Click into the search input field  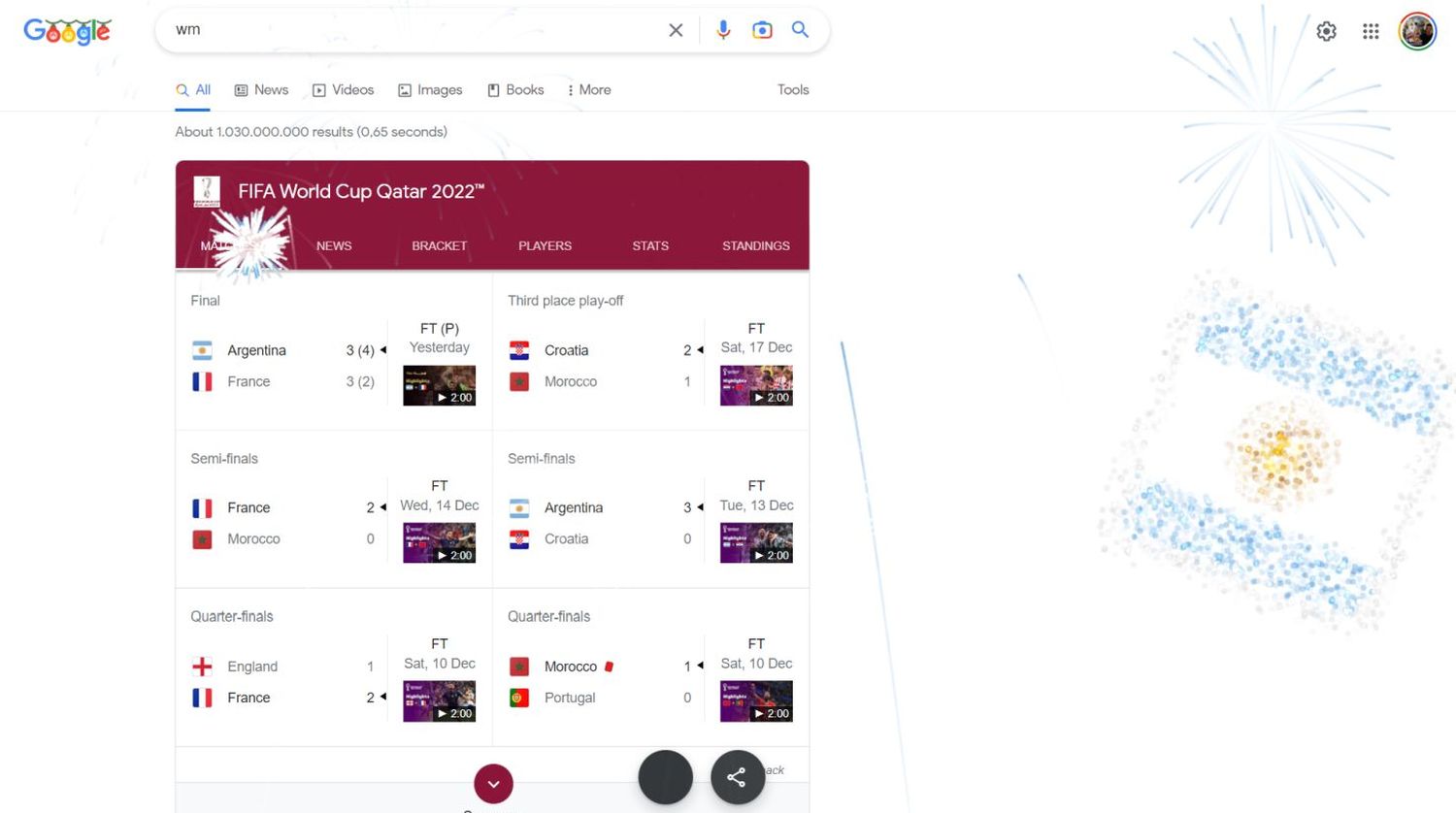tap(408, 30)
